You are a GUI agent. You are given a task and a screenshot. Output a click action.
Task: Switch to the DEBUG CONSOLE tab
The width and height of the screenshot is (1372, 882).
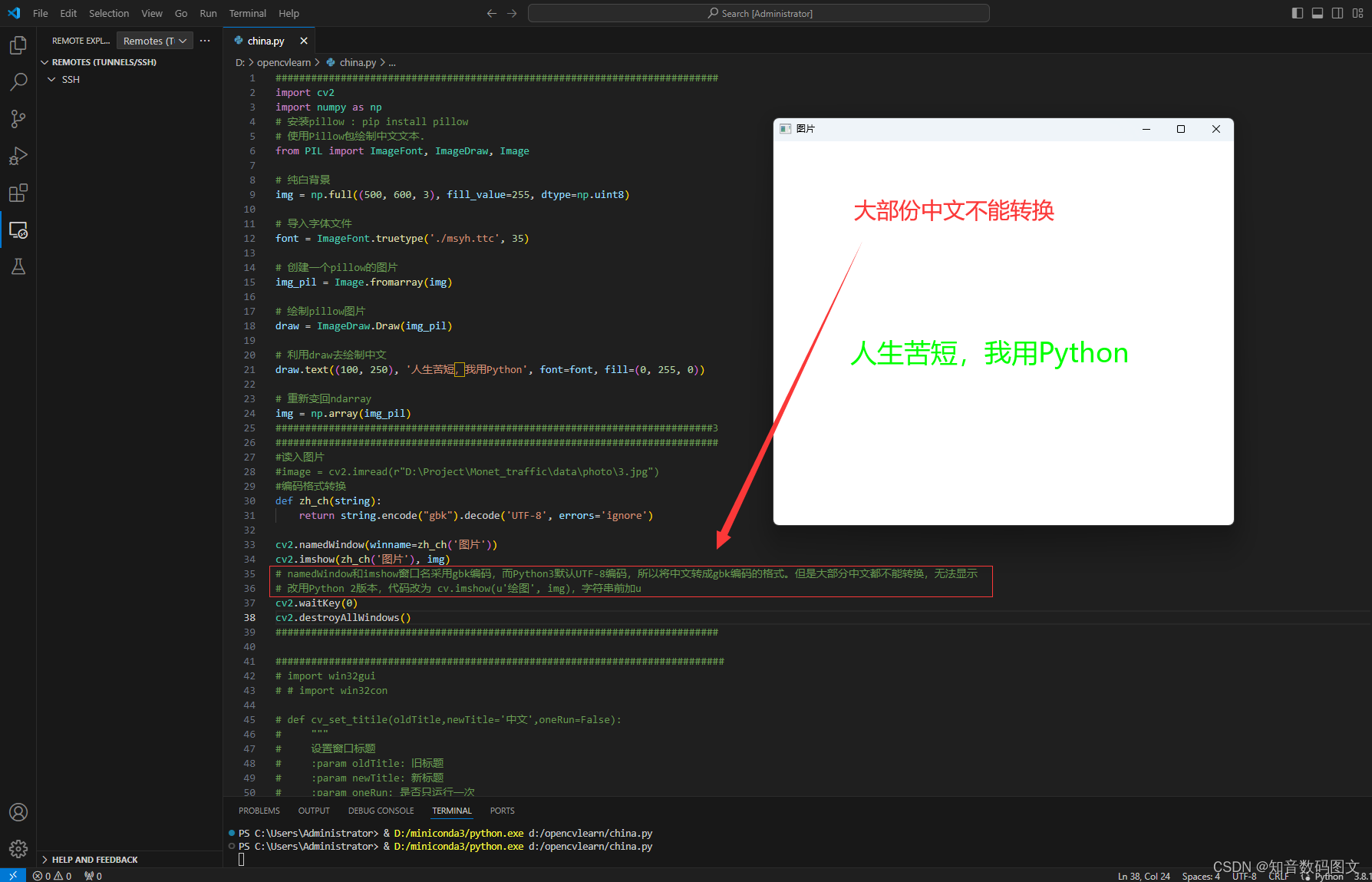click(x=381, y=811)
